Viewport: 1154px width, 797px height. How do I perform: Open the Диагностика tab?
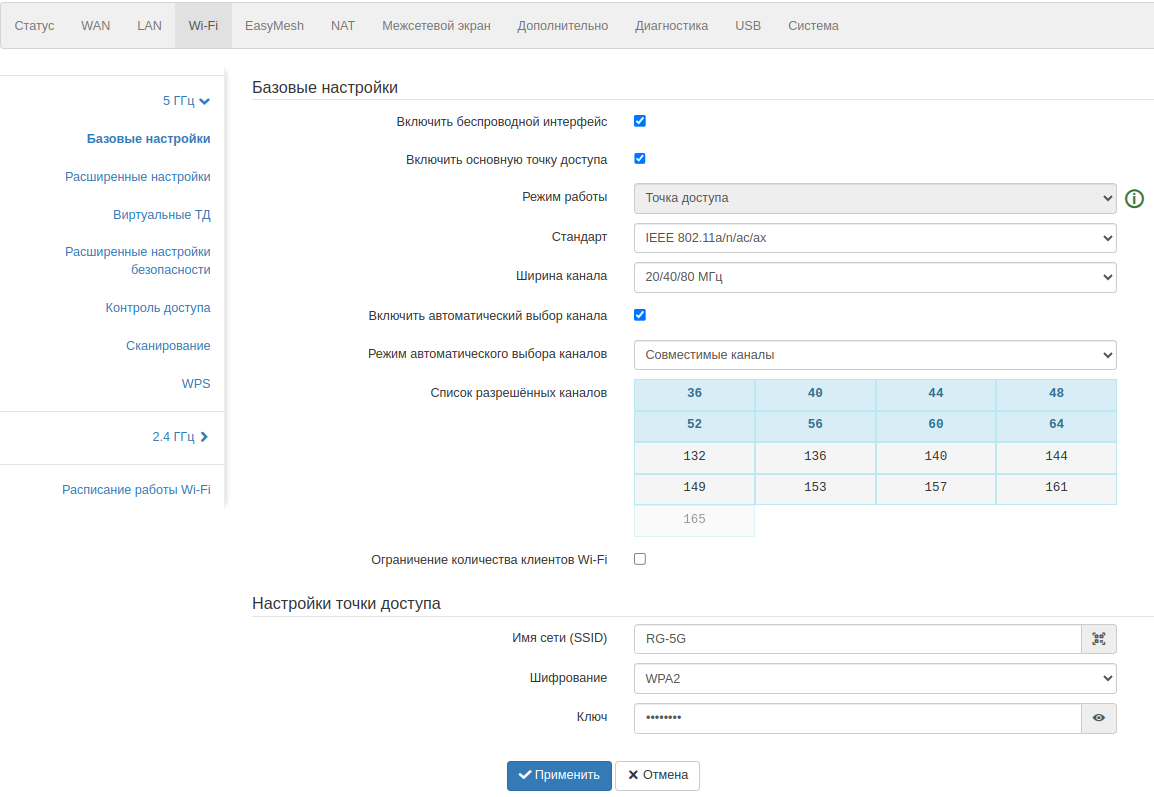coord(671,26)
